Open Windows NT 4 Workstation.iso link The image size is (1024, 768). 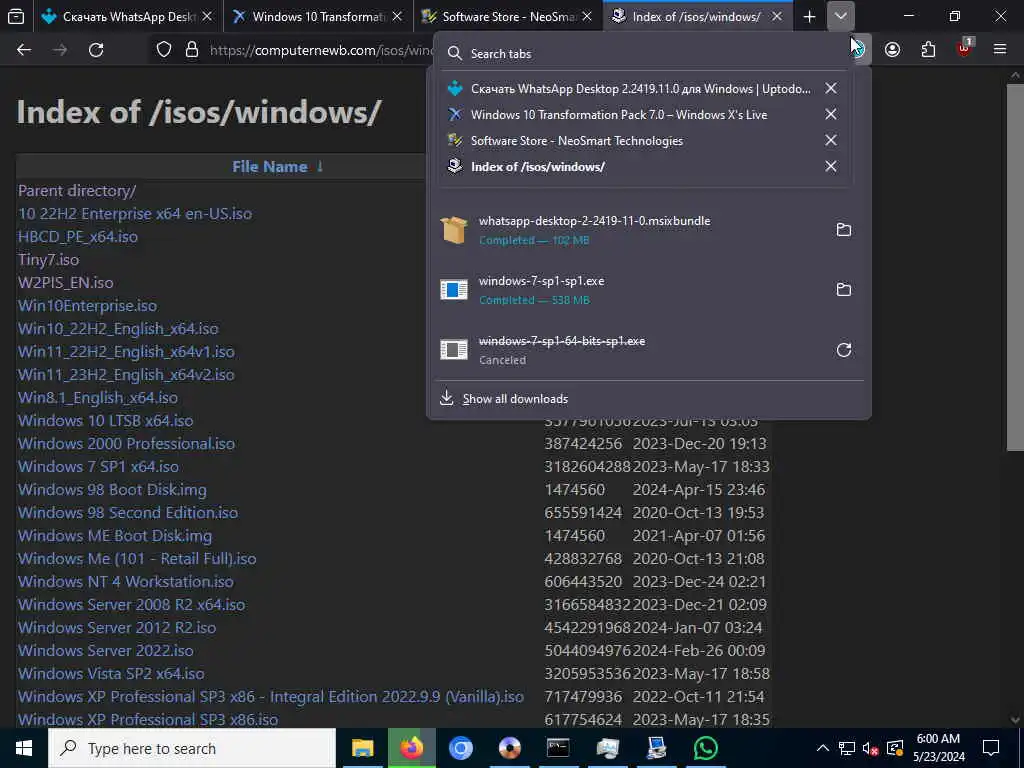125,581
